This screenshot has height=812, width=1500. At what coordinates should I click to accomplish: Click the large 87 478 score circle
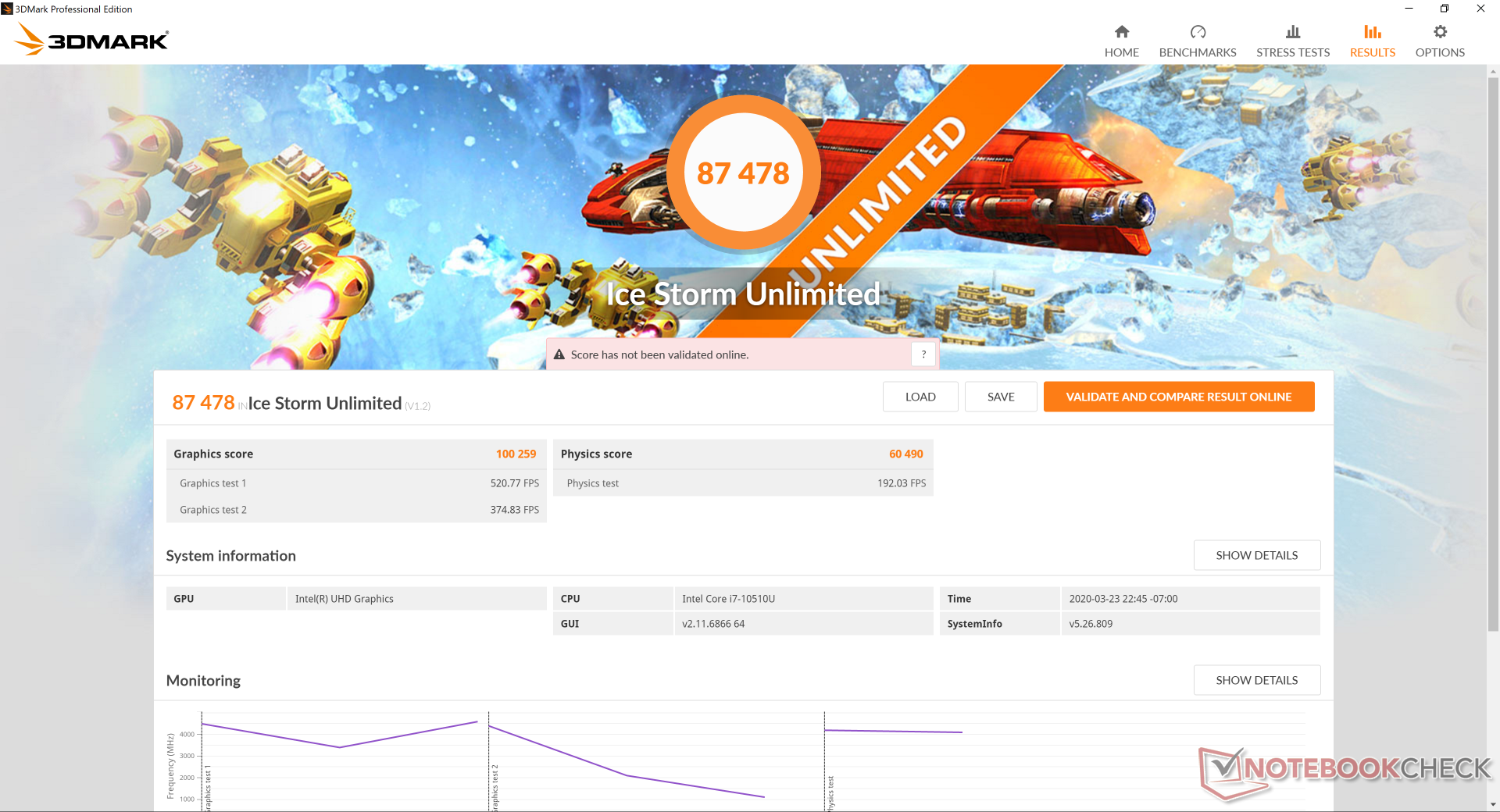click(743, 173)
